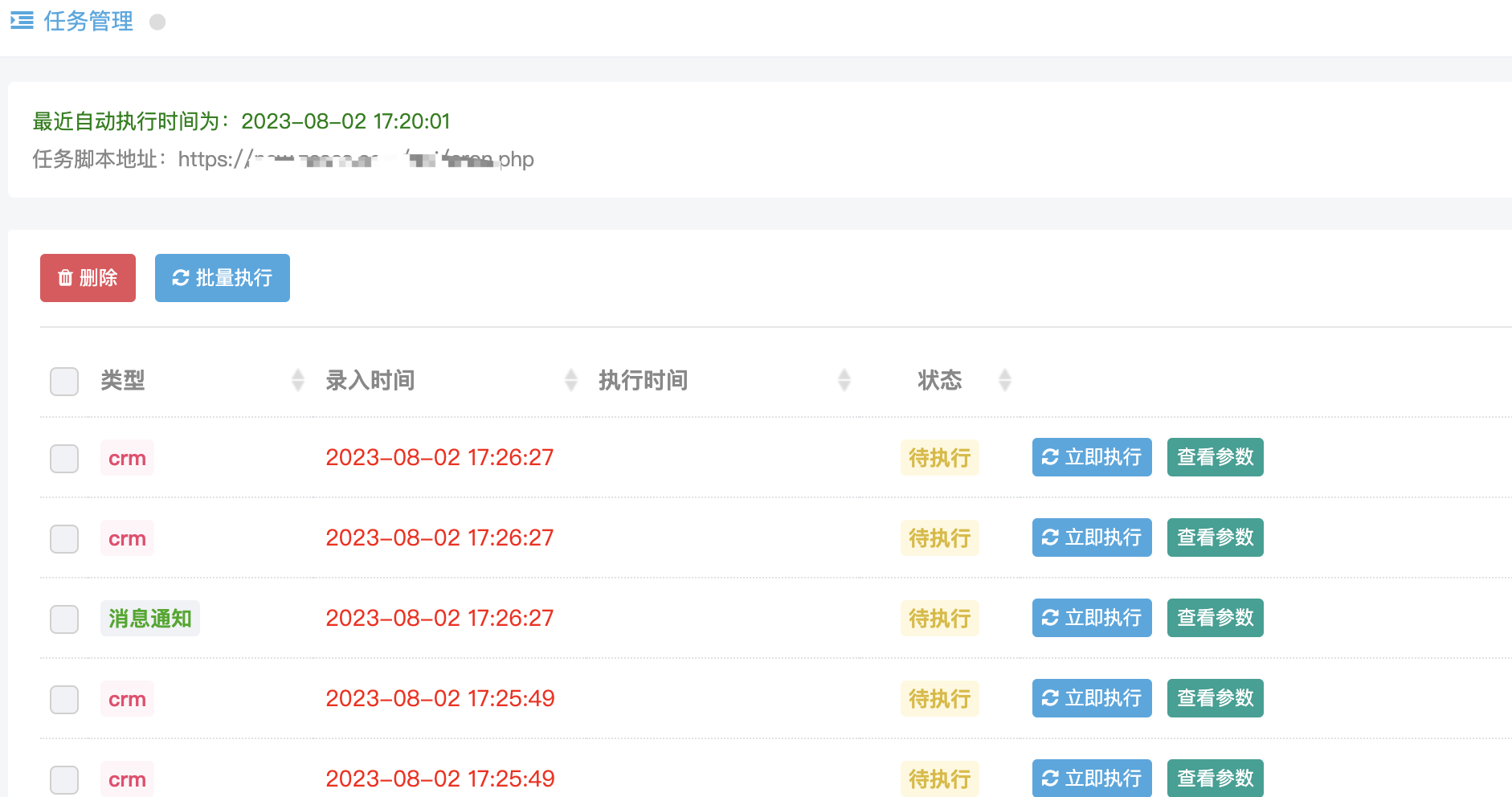This screenshot has height=797, width=1512.
Task: Click 立即执行 in the first crm row
Action: click(x=1092, y=457)
